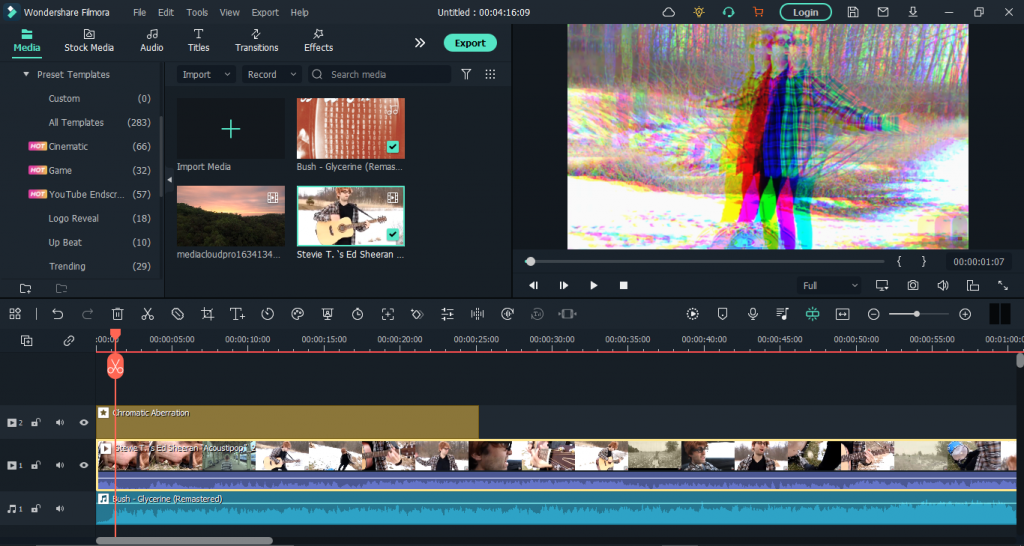Delete the selected clip via trash icon
Viewport: 1024px width, 546px height.
coord(118,314)
